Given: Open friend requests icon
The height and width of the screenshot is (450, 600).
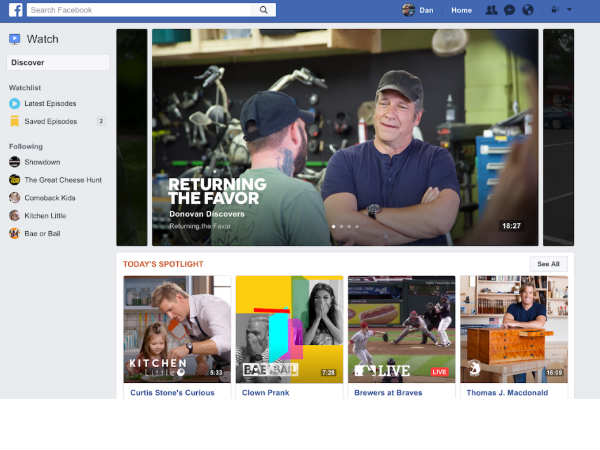Looking at the screenshot, I should 491,10.
